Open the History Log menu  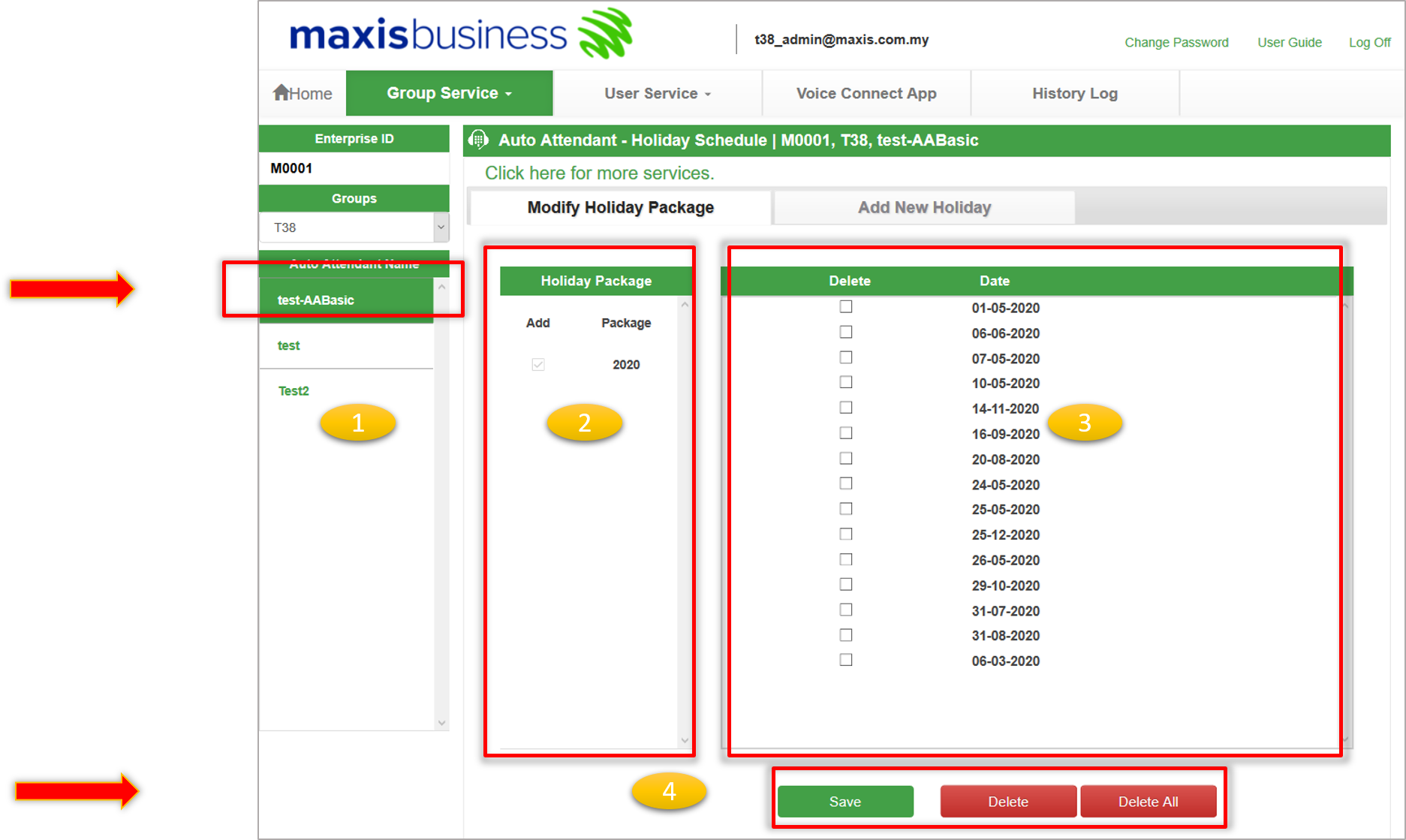pyautogui.click(x=1074, y=93)
